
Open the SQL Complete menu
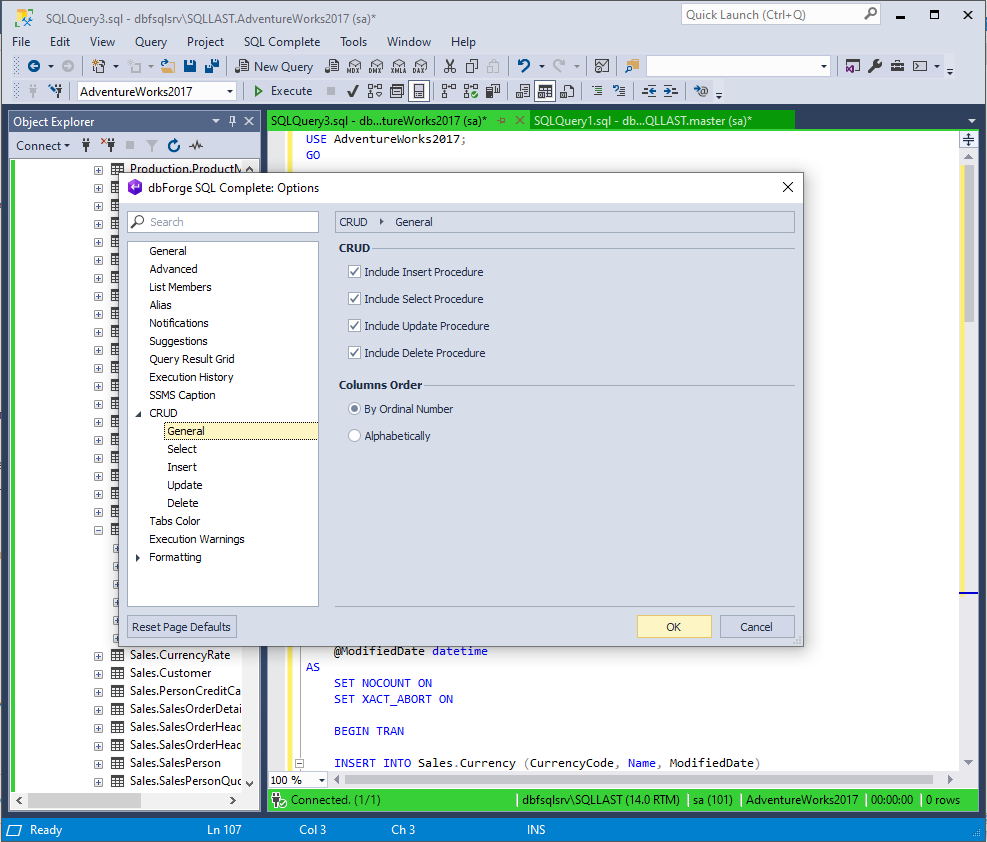(282, 42)
